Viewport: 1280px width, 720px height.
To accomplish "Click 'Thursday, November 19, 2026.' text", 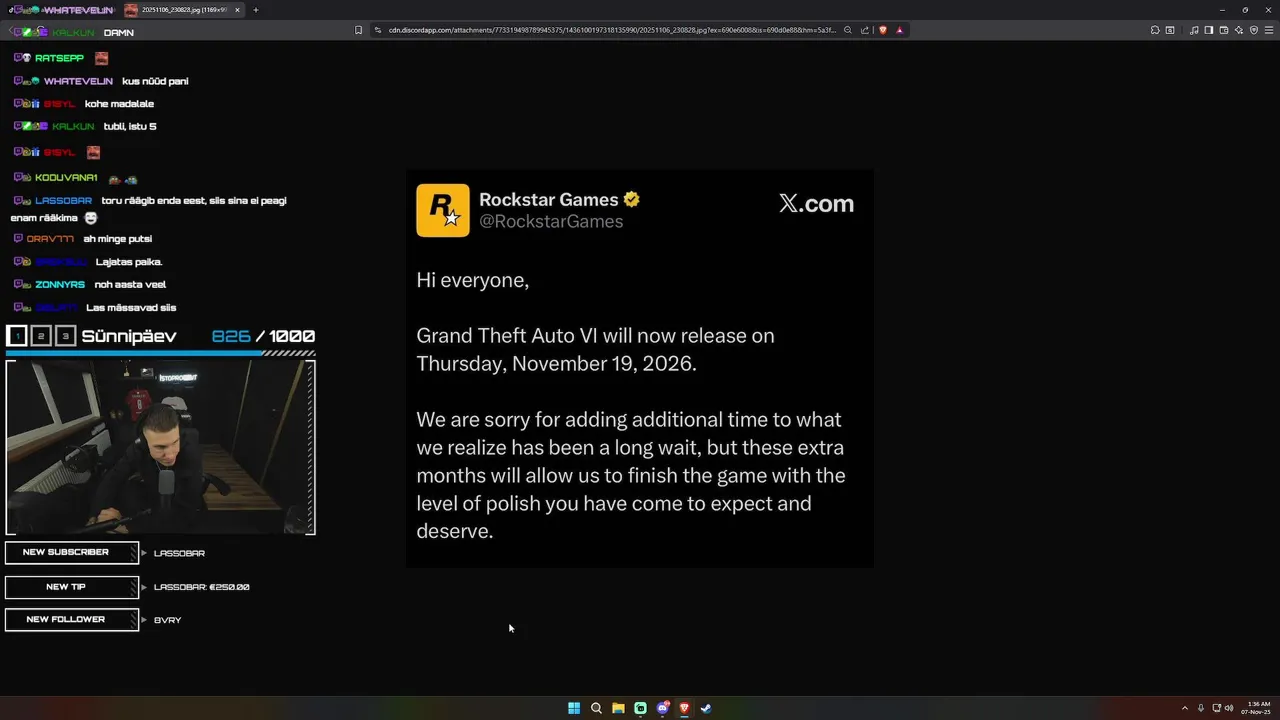I will [x=556, y=364].
